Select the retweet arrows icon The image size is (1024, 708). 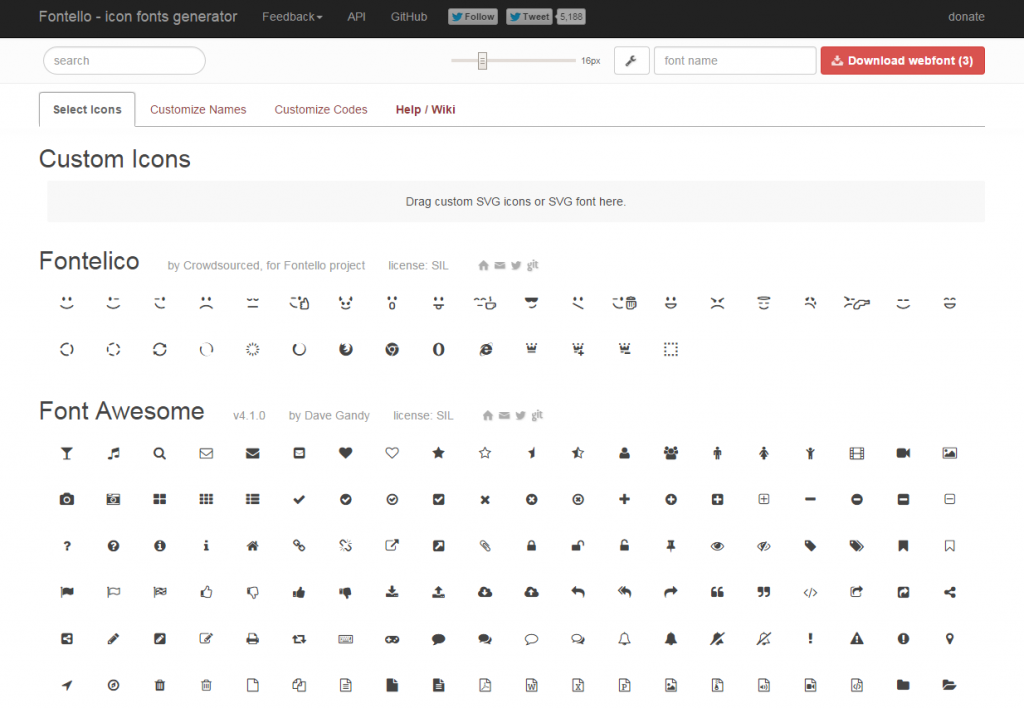[299, 639]
